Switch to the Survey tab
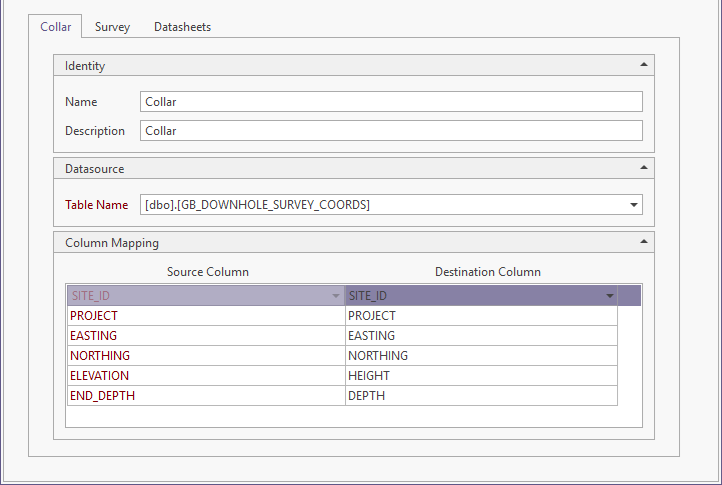The height and width of the screenshot is (485, 722). 112,27
